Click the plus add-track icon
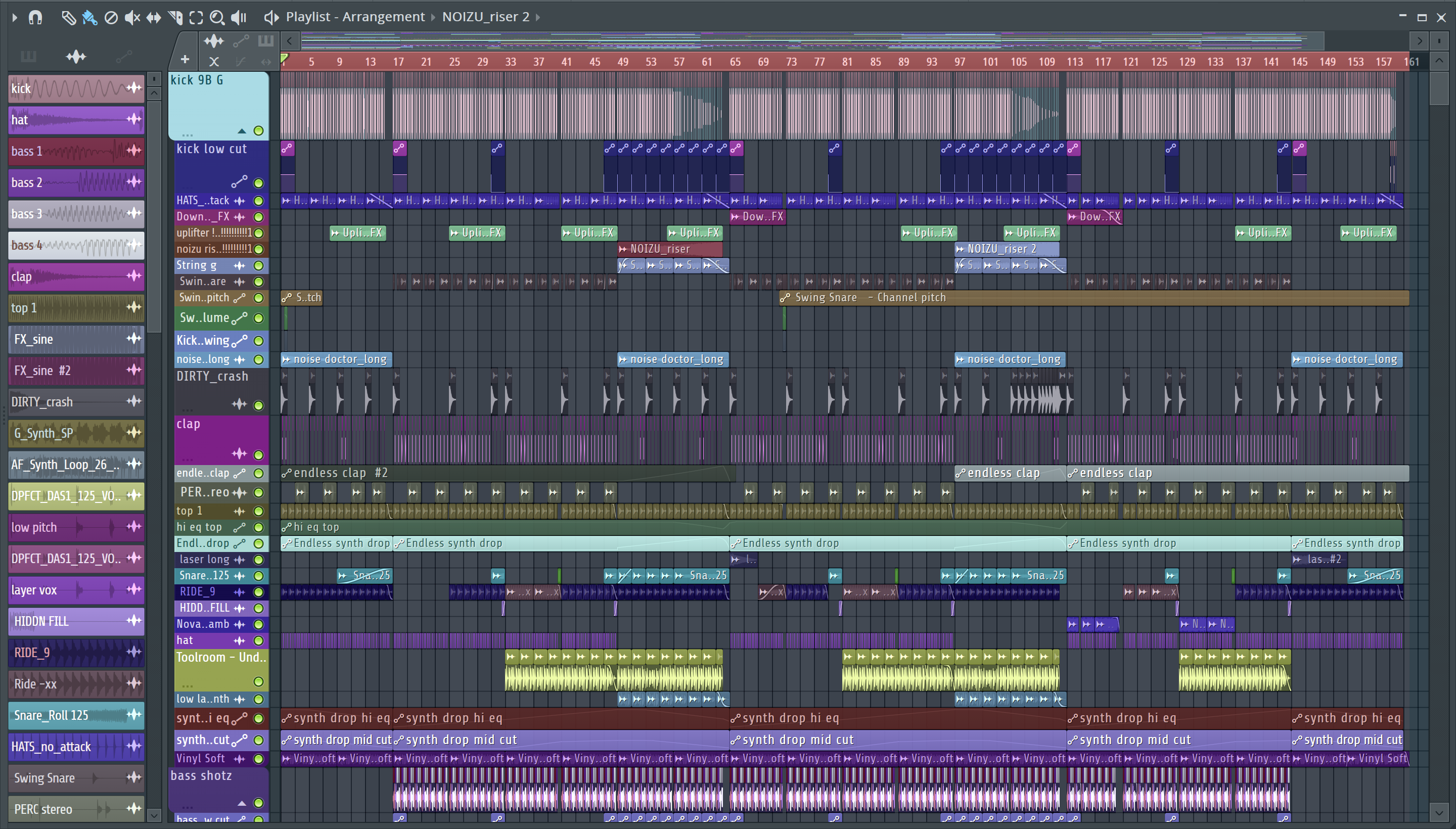The image size is (1456, 829). tap(185, 59)
